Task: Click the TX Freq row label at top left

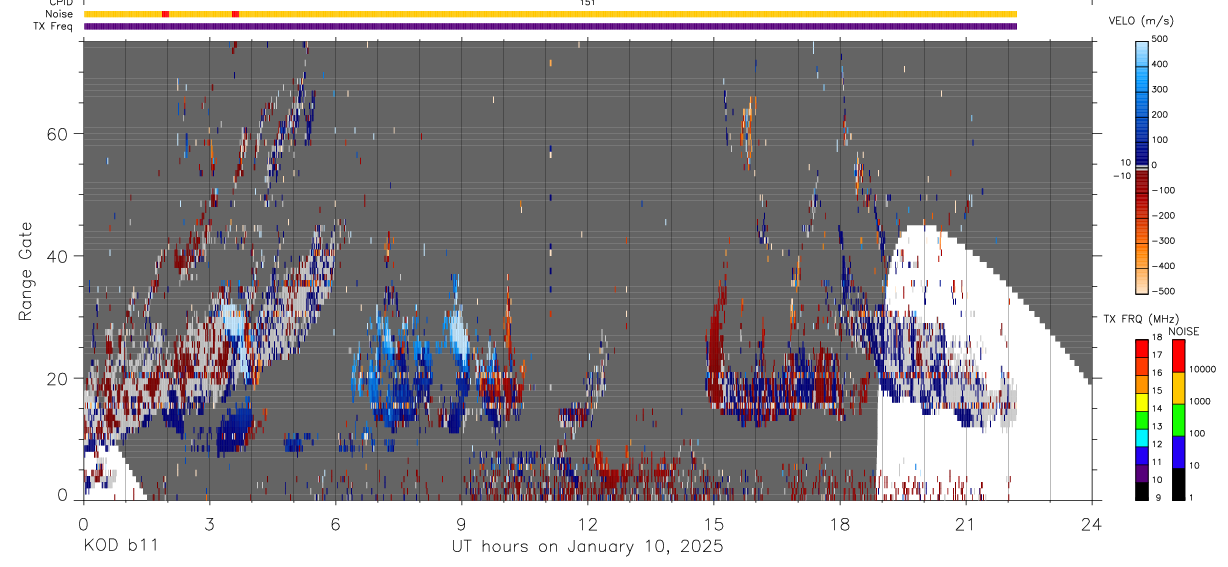Action: [53, 26]
